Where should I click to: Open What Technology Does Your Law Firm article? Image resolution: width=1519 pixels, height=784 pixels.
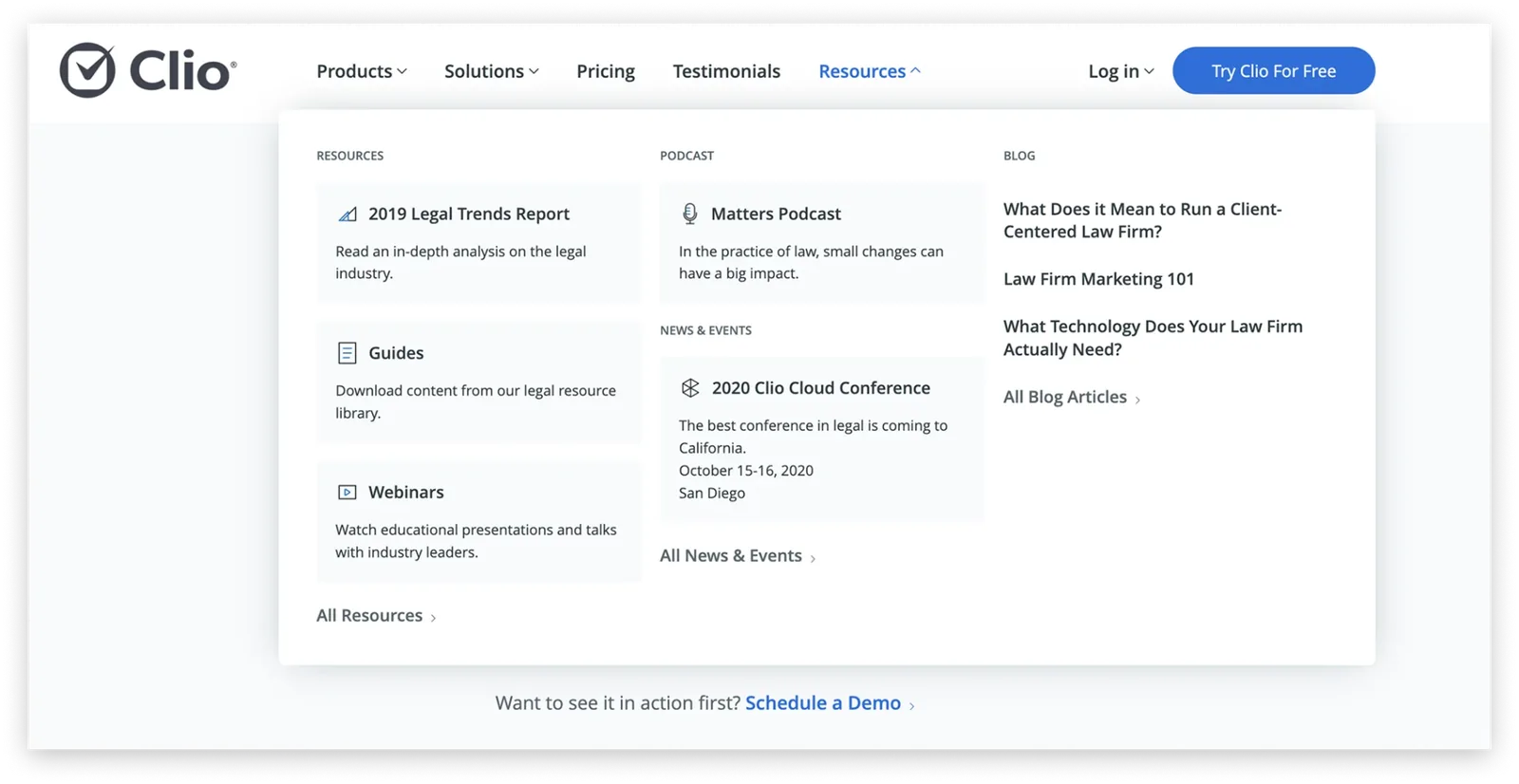(1153, 338)
